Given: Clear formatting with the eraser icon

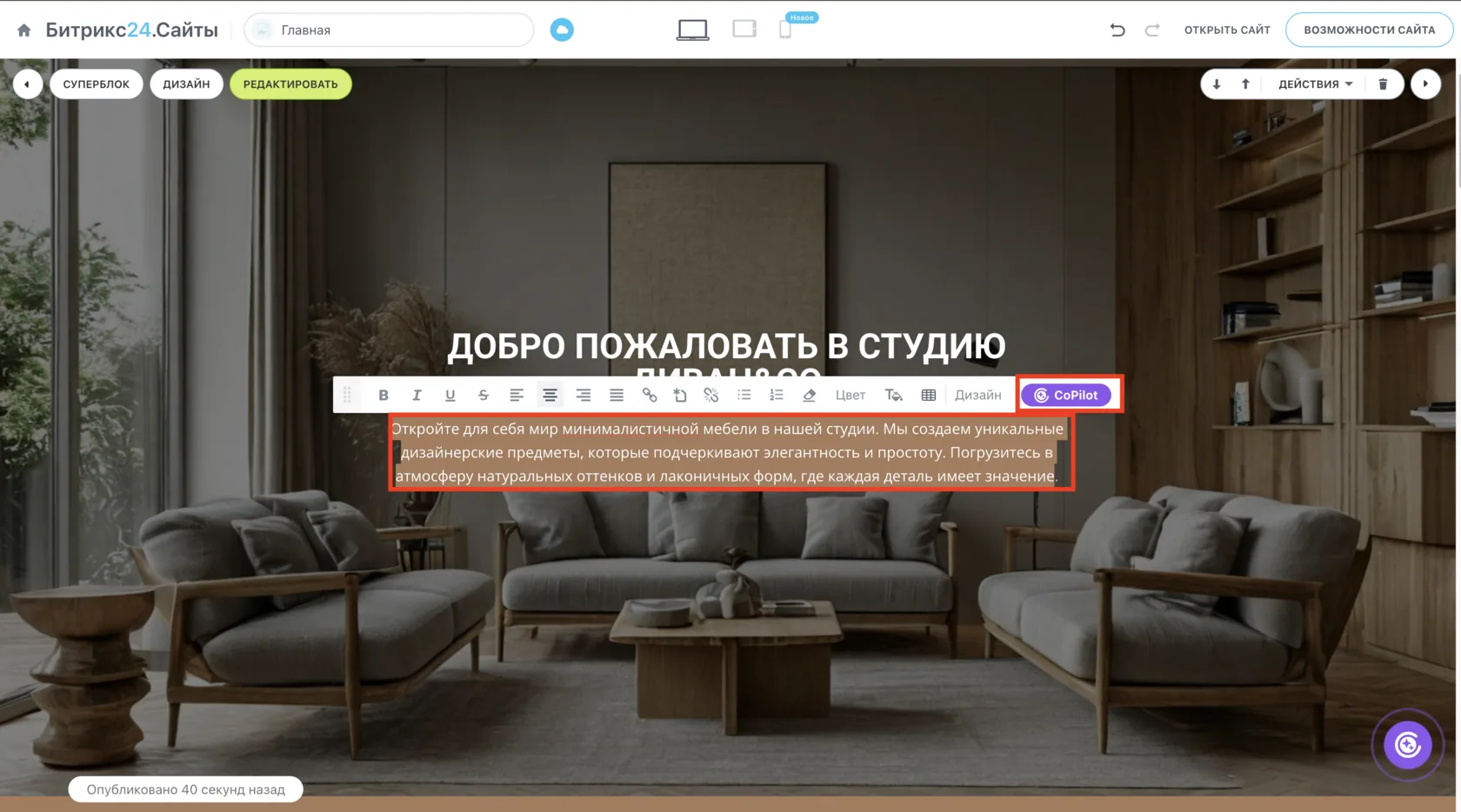Looking at the screenshot, I should 810,395.
